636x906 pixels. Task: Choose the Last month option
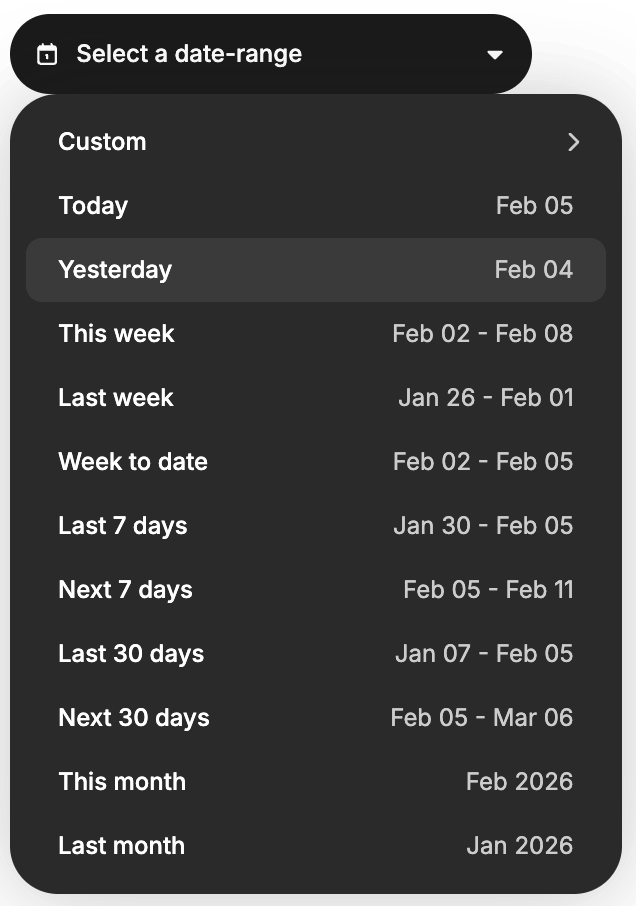[122, 846]
